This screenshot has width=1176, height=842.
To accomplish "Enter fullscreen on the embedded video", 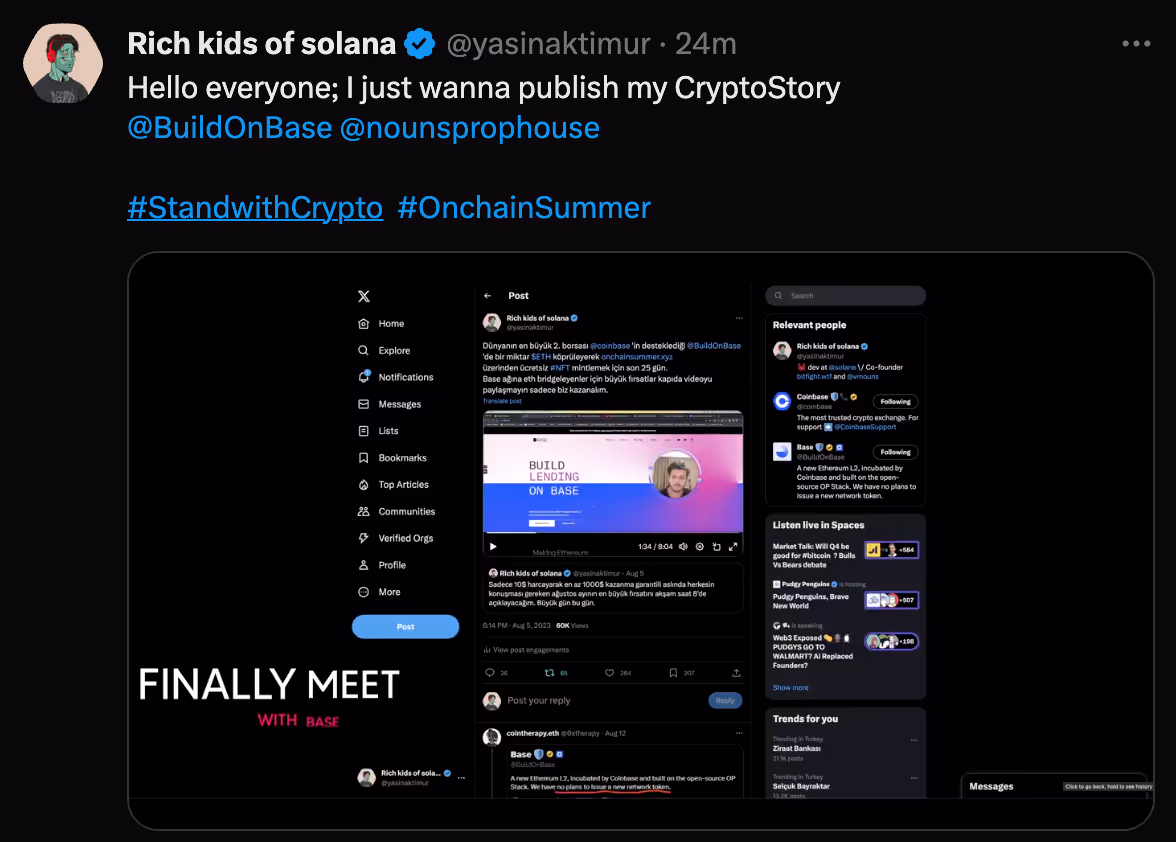I will pos(733,547).
